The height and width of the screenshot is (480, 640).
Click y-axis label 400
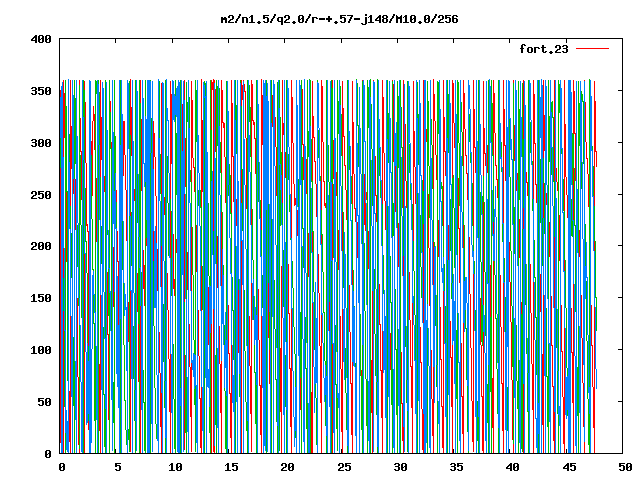[x=41, y=39]
